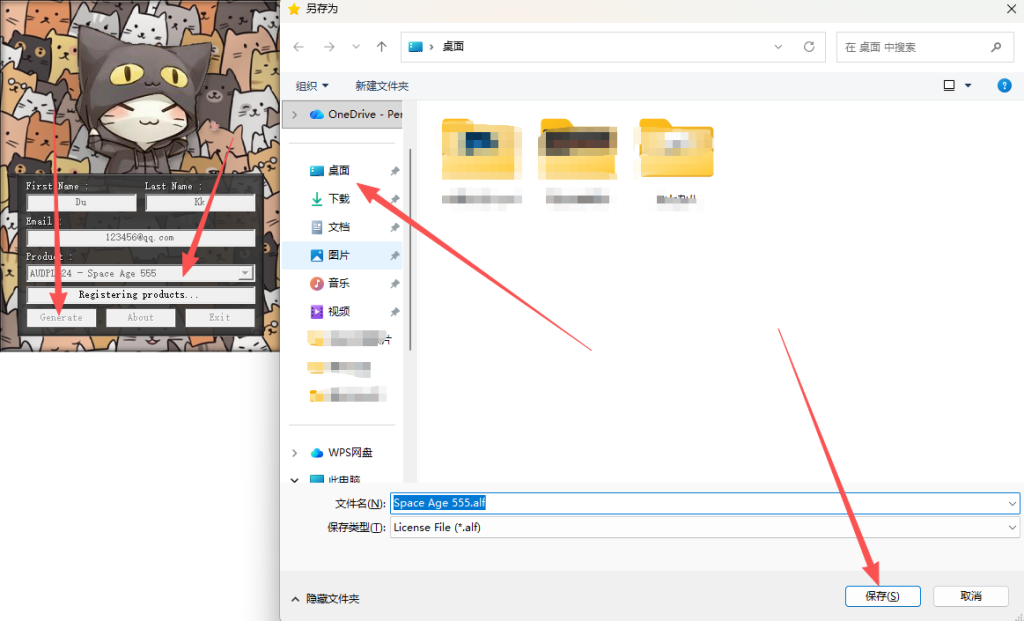Select the first folder thumbnail
This screenshot has width=1024, height=621.
point(481,149)
